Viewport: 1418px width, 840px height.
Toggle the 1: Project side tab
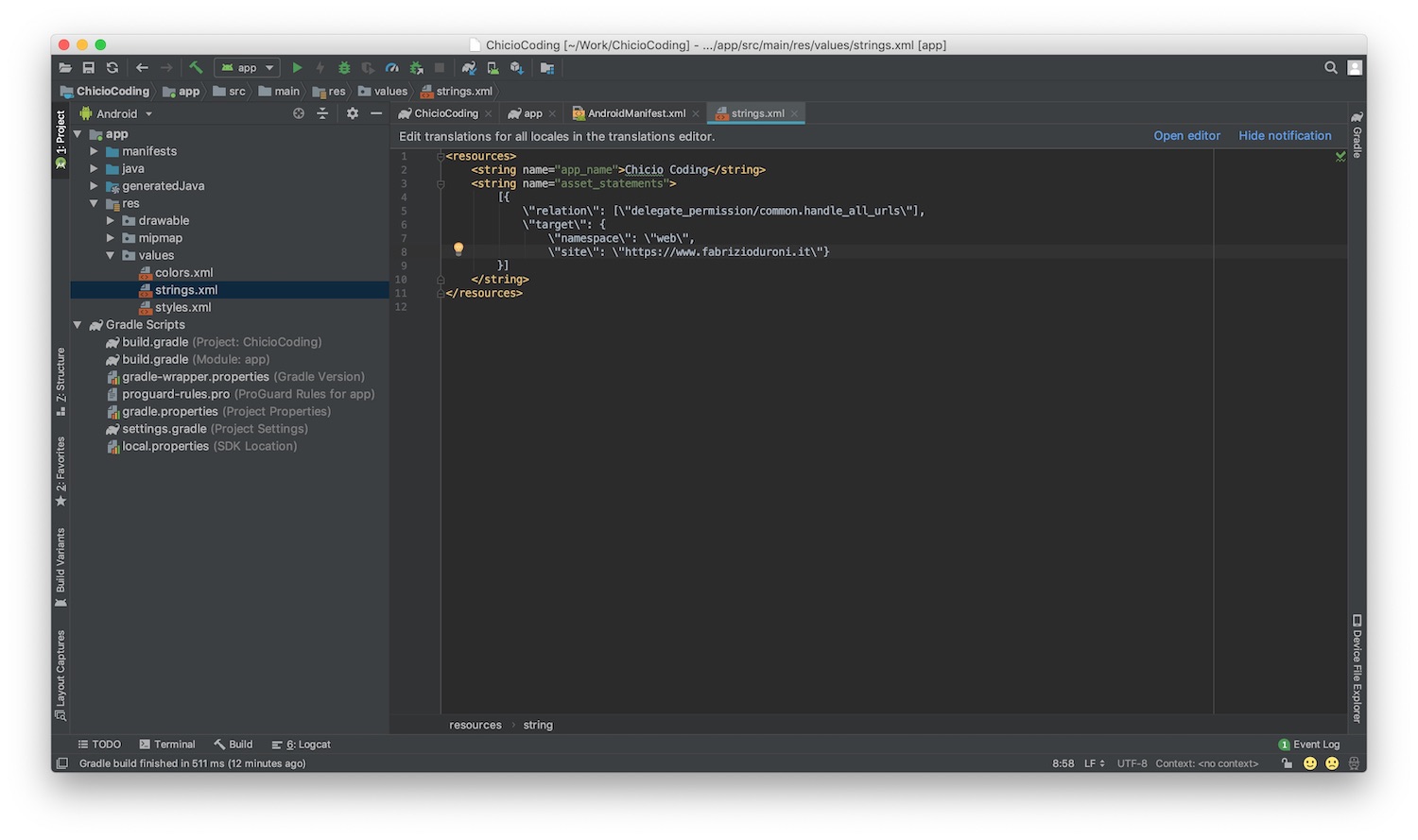[61, 140]
